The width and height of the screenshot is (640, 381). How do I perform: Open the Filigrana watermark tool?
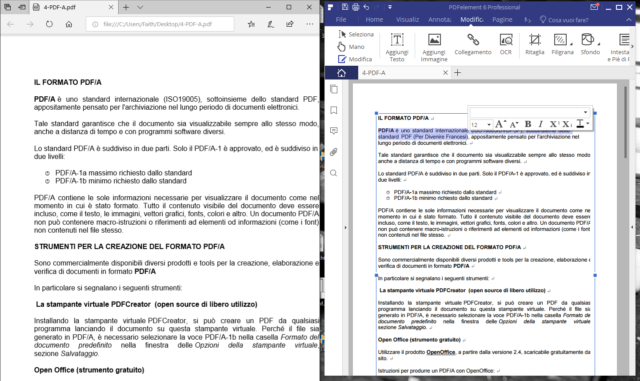pos(562,44)
